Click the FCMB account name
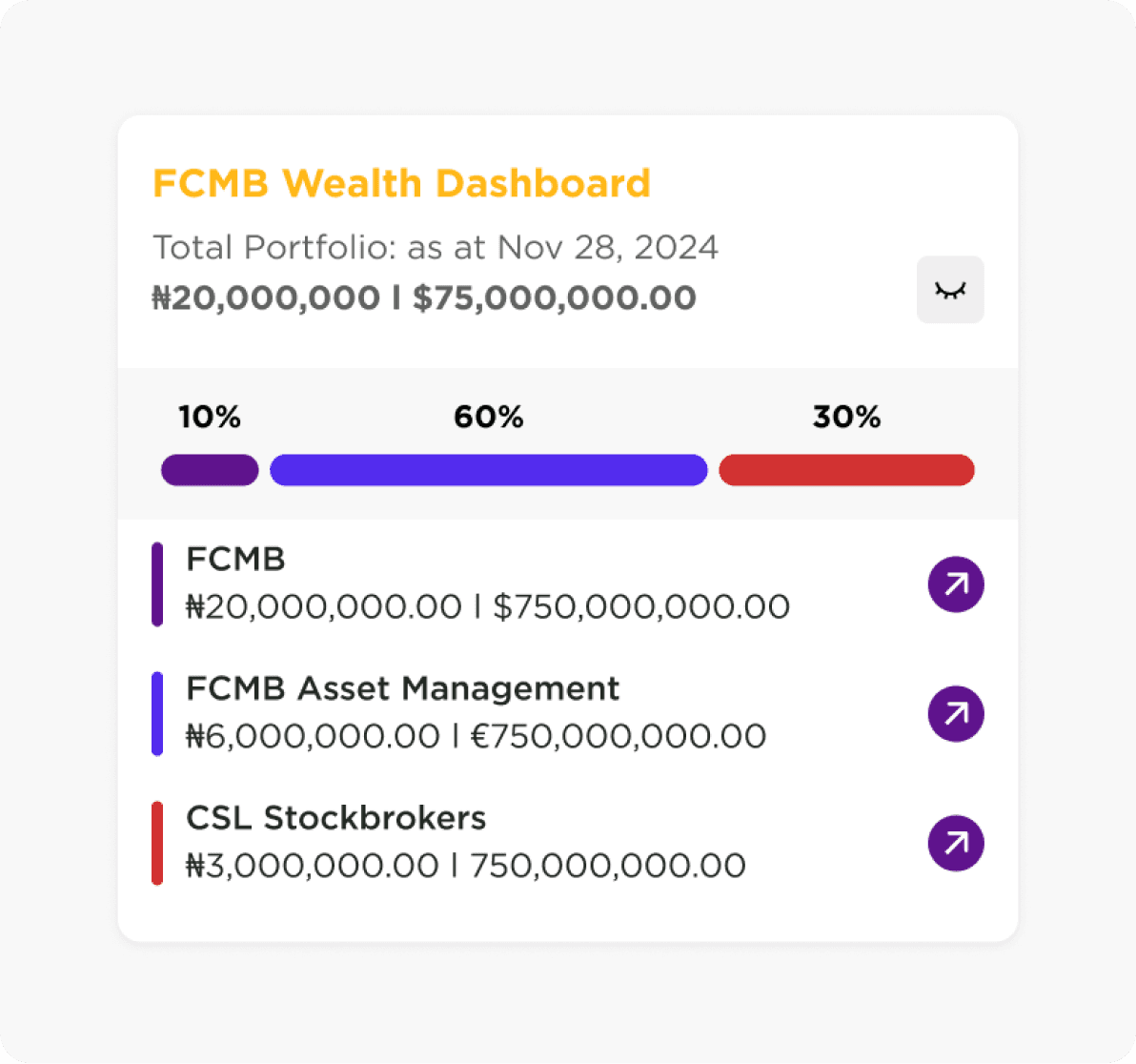 pyautogui.click(x=235, y=559)
